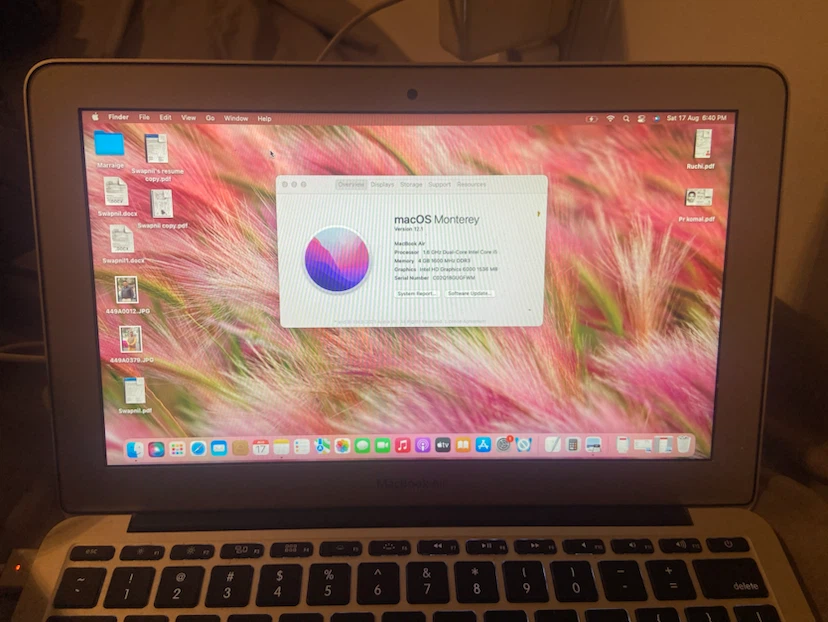Select Pr komal.pdf file on desktop
Image resolution: width=828 pixels, height=622 pixels.
698,205
